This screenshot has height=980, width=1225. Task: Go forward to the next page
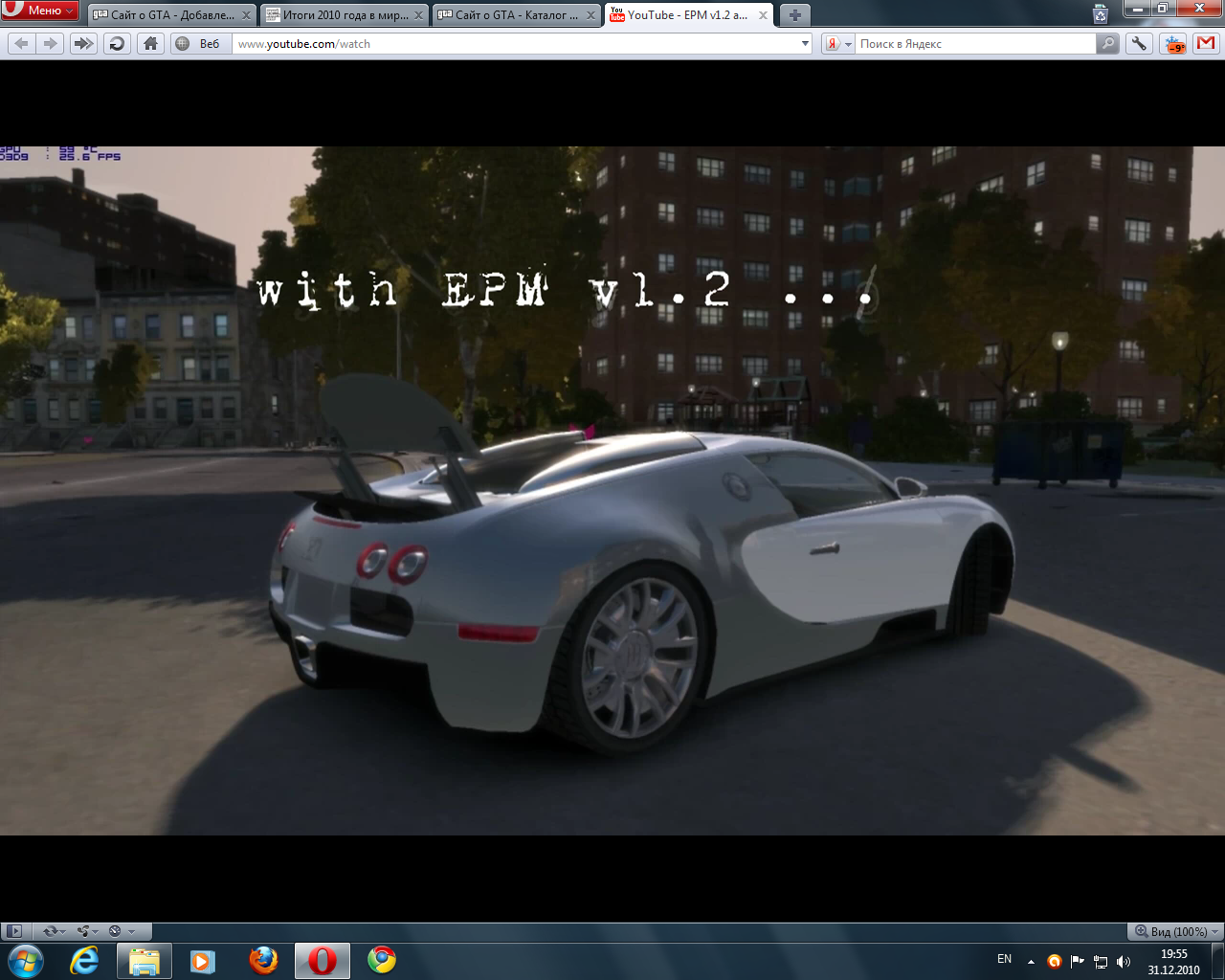point(50,43)
